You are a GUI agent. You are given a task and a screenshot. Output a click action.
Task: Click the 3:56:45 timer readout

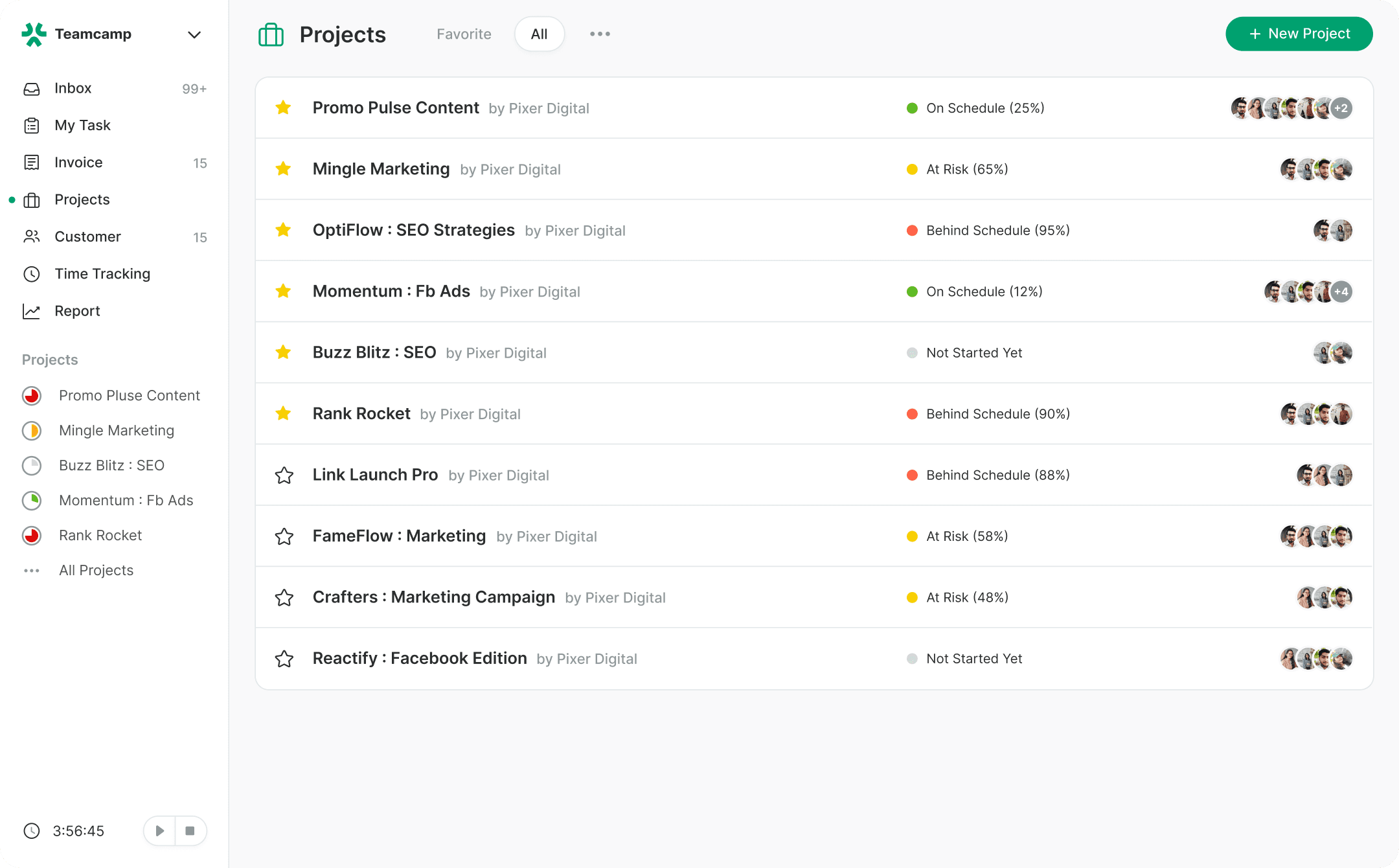click(78, 831)
